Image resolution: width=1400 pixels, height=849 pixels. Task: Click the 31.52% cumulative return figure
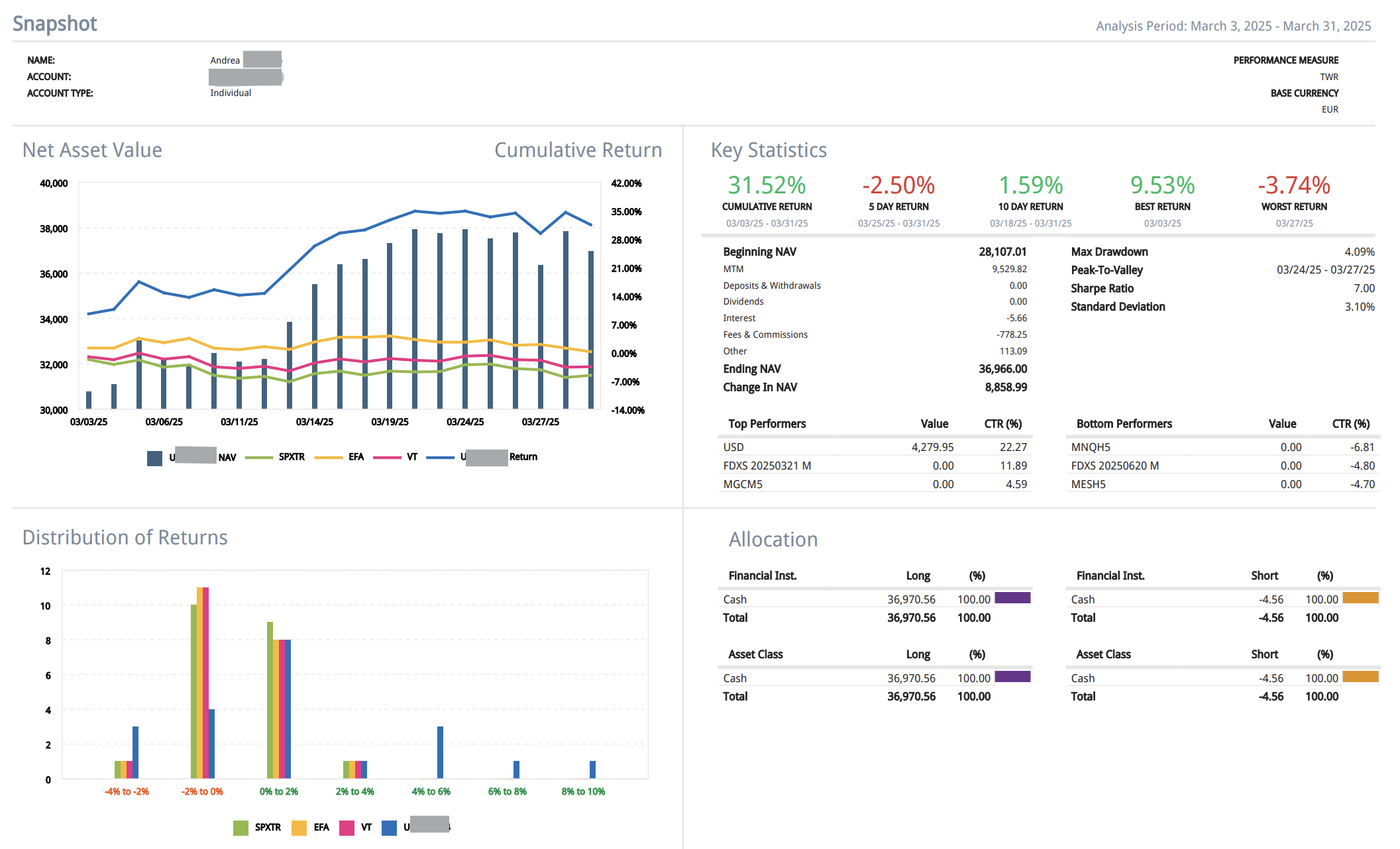[767, 185]
